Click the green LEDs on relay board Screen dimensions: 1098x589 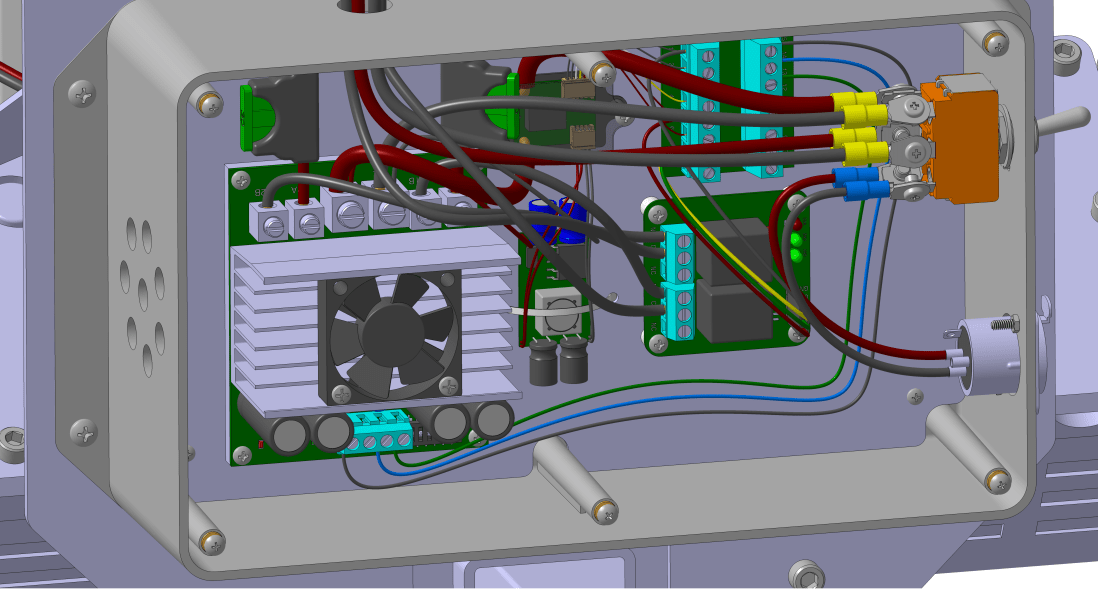(x=796, y=247)
